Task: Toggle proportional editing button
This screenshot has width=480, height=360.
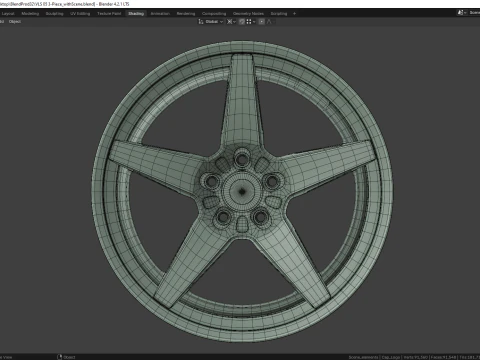Action: coord(262,22)
